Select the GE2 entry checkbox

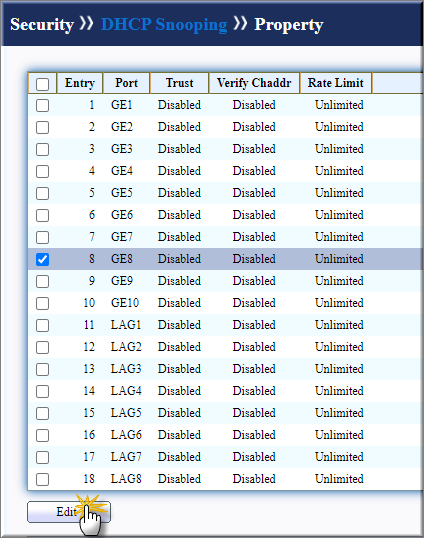[x=43, y=127]
